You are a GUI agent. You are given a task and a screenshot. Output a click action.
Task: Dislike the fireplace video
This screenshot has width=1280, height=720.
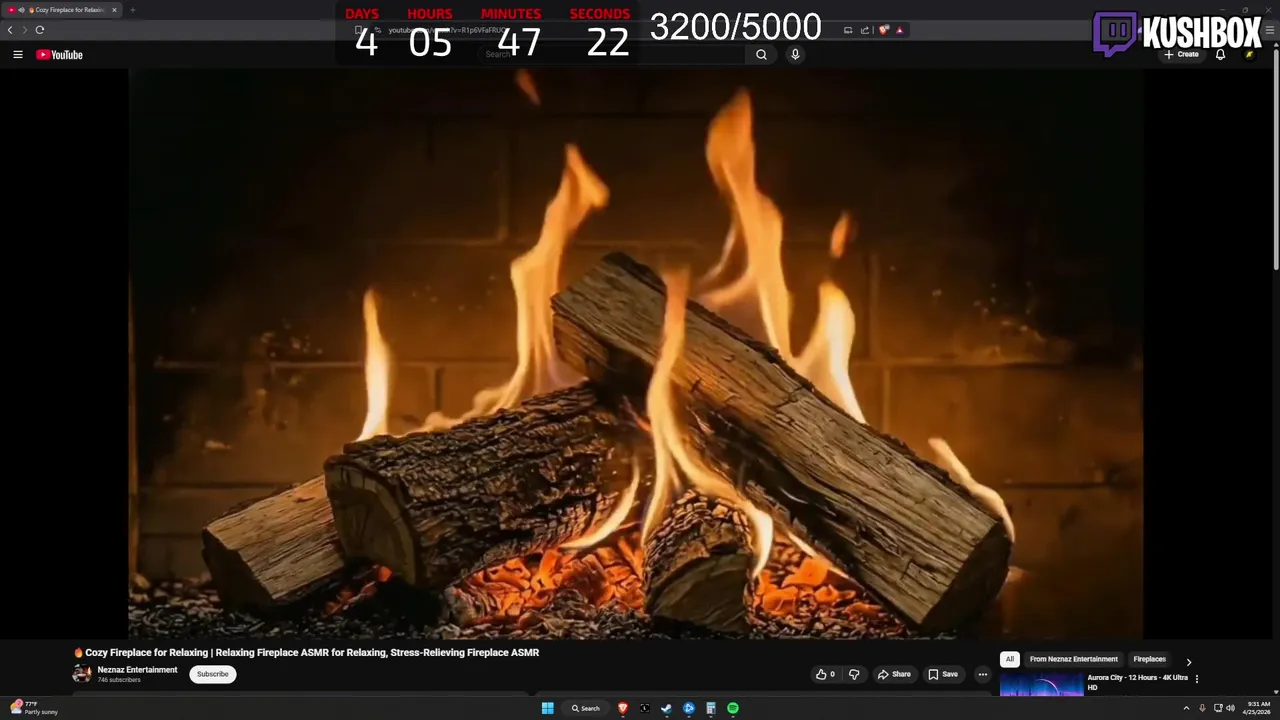(854, 674)
